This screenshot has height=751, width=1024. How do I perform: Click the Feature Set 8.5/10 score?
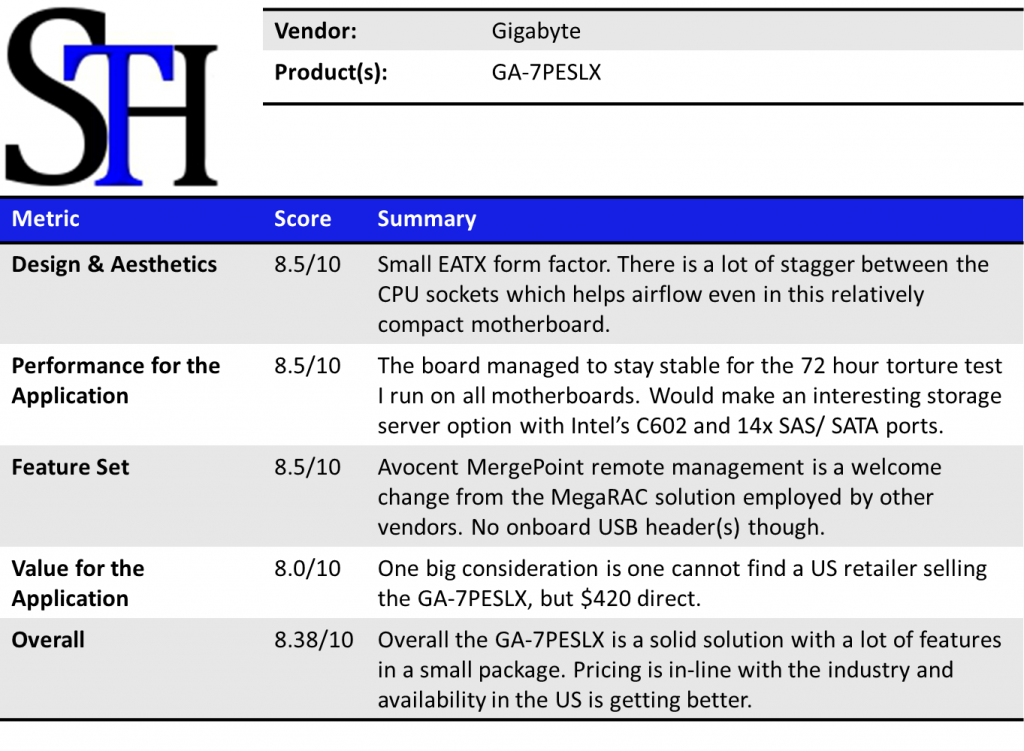[307, 467]
